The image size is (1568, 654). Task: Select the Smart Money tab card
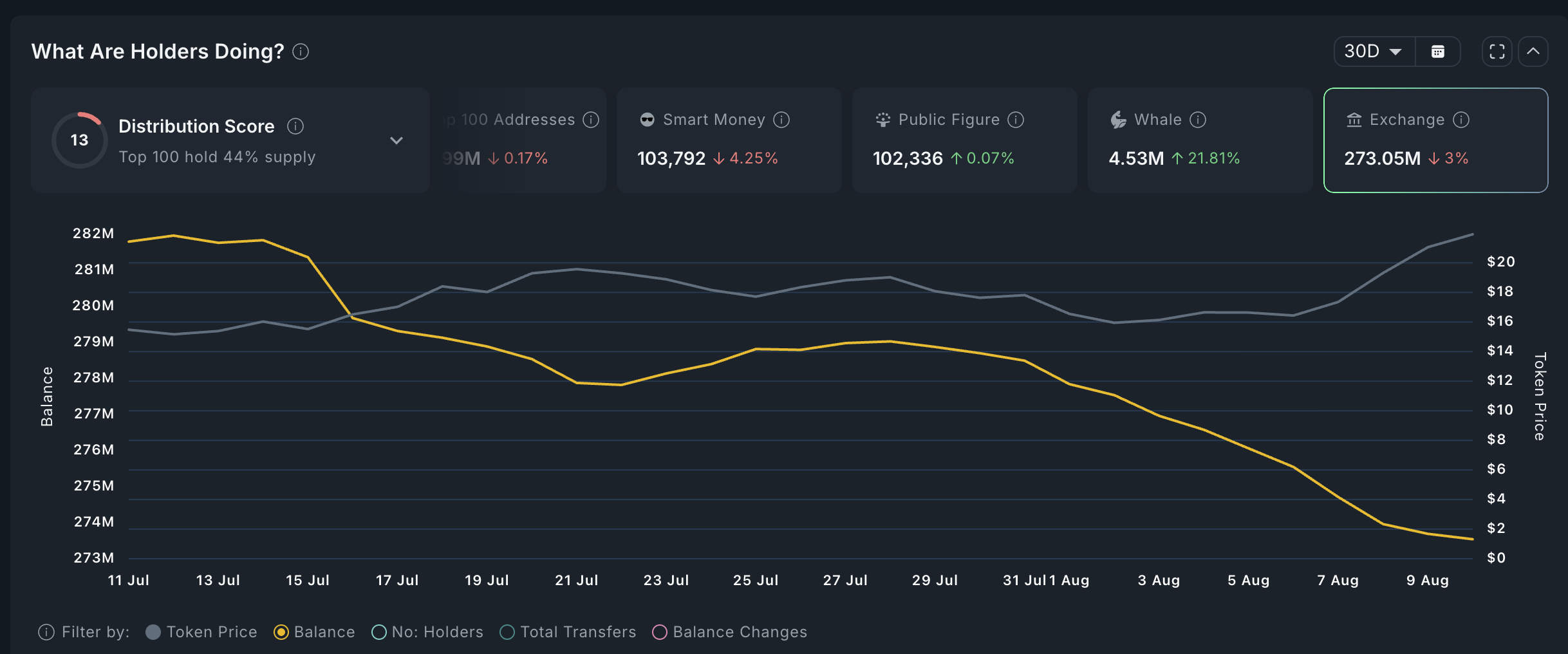(729, 140)
